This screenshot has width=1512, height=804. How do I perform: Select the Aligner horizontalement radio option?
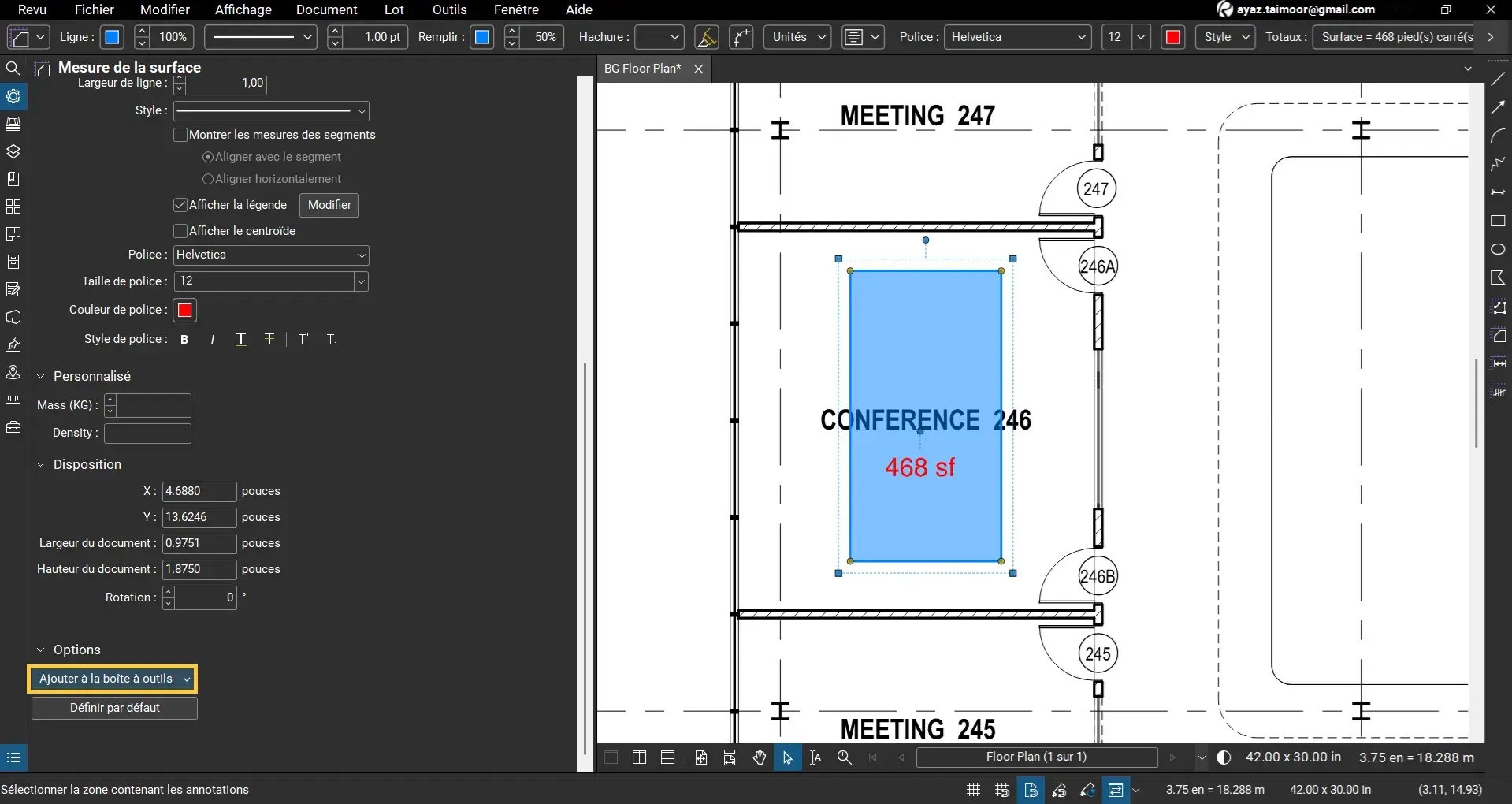pos(207,179)
